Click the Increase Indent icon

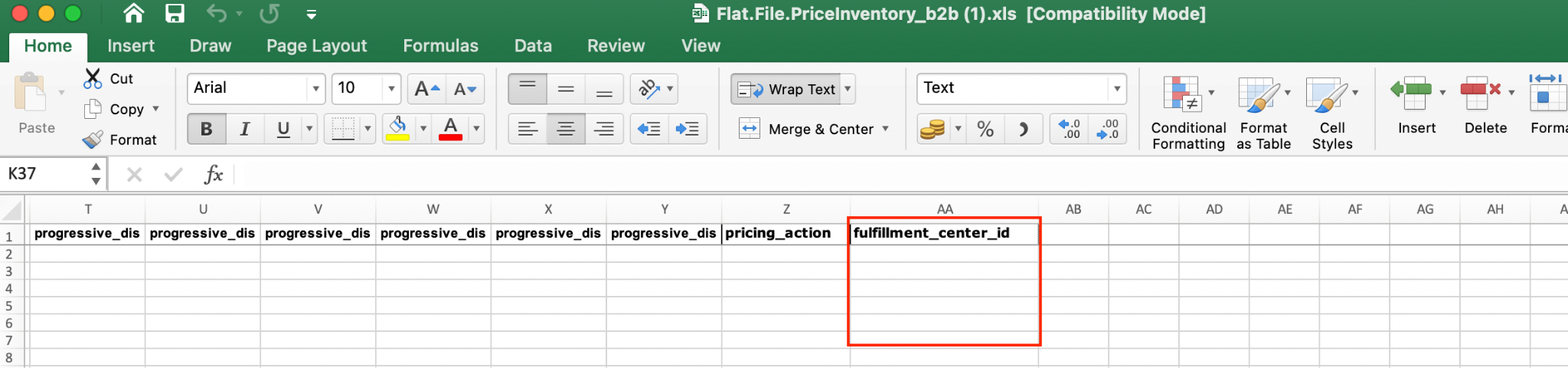pyautogui.click(x=687, y=129)
